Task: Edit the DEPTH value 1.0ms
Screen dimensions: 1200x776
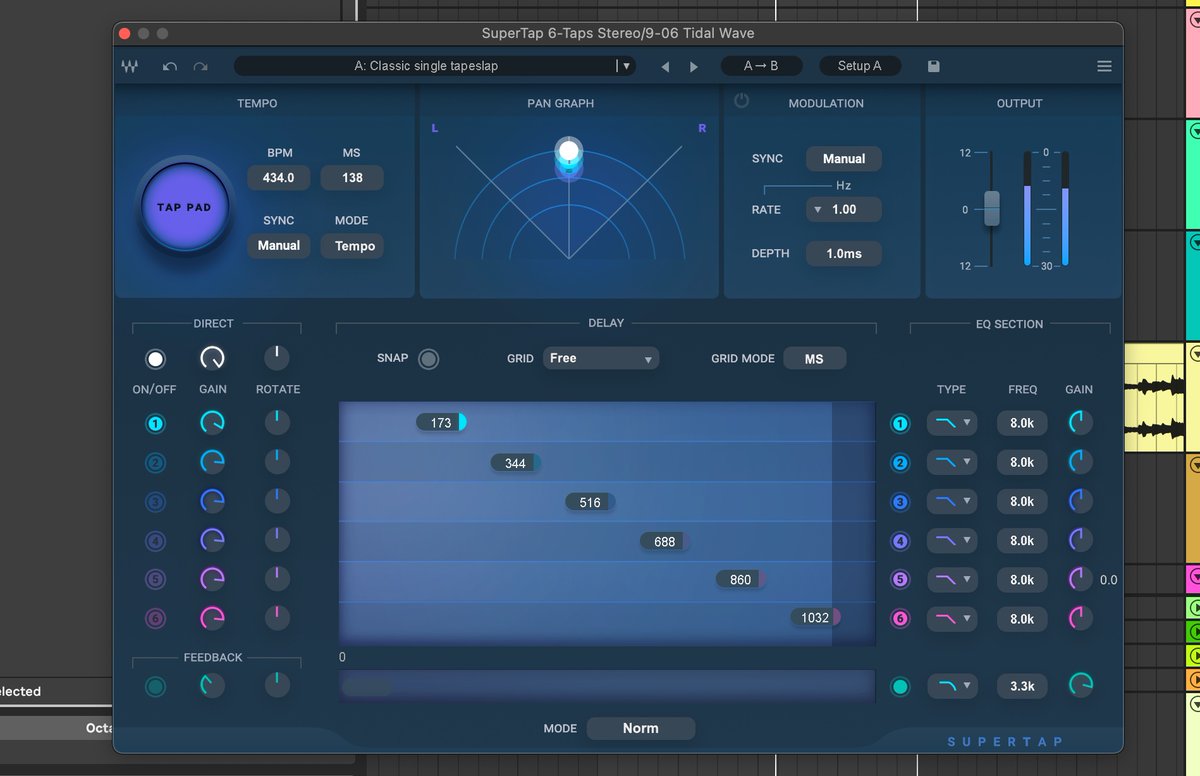Action: click(844, 254)
